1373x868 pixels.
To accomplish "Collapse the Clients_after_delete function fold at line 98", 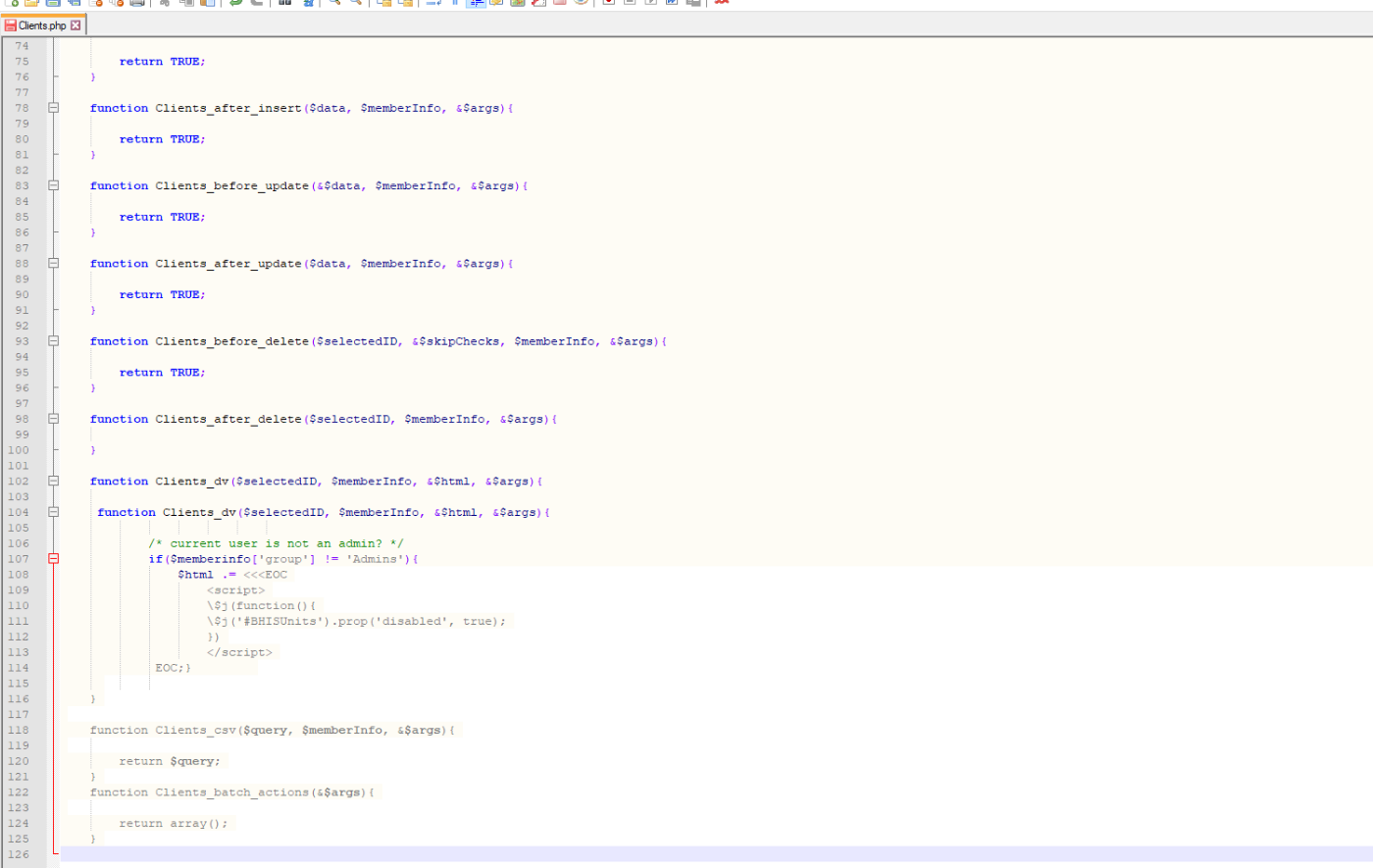I will pyautogui.click(x=54, y=419).
